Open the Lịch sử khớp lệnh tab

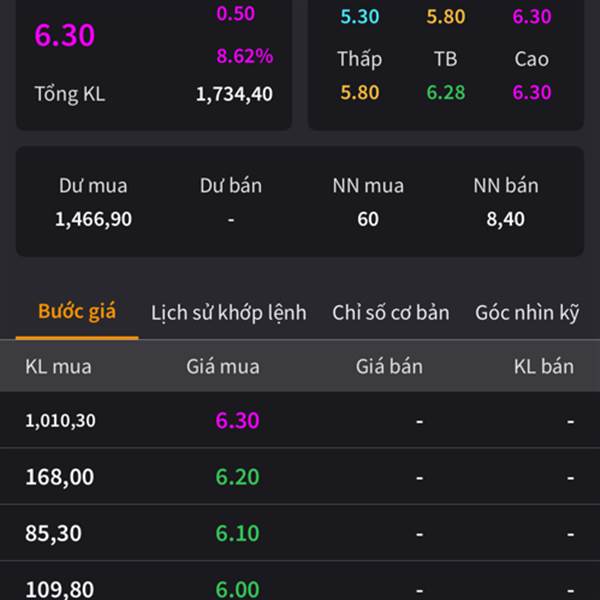click(x=229, y=313)
